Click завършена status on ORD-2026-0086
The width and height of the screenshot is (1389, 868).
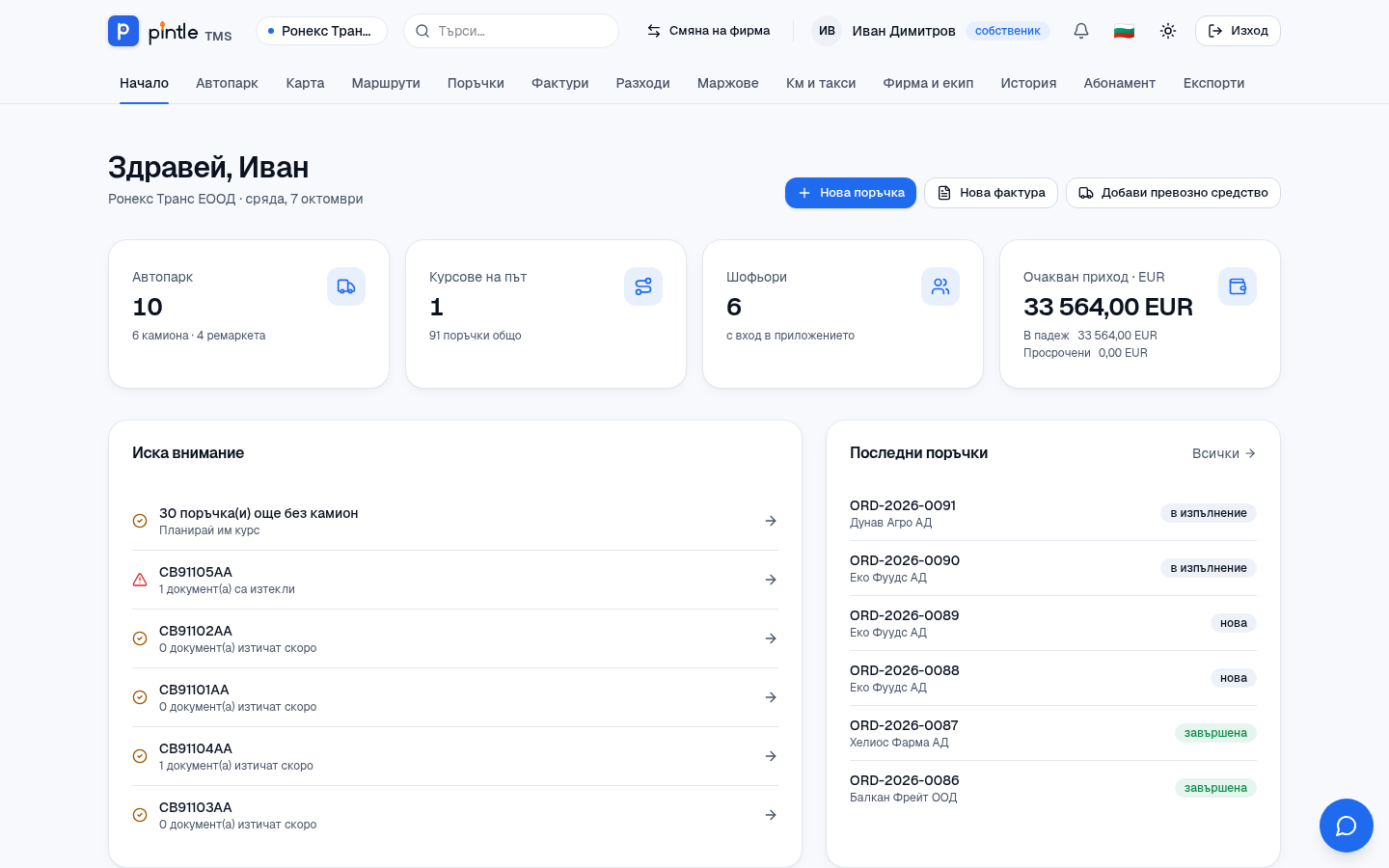(x=1215, y=788)
